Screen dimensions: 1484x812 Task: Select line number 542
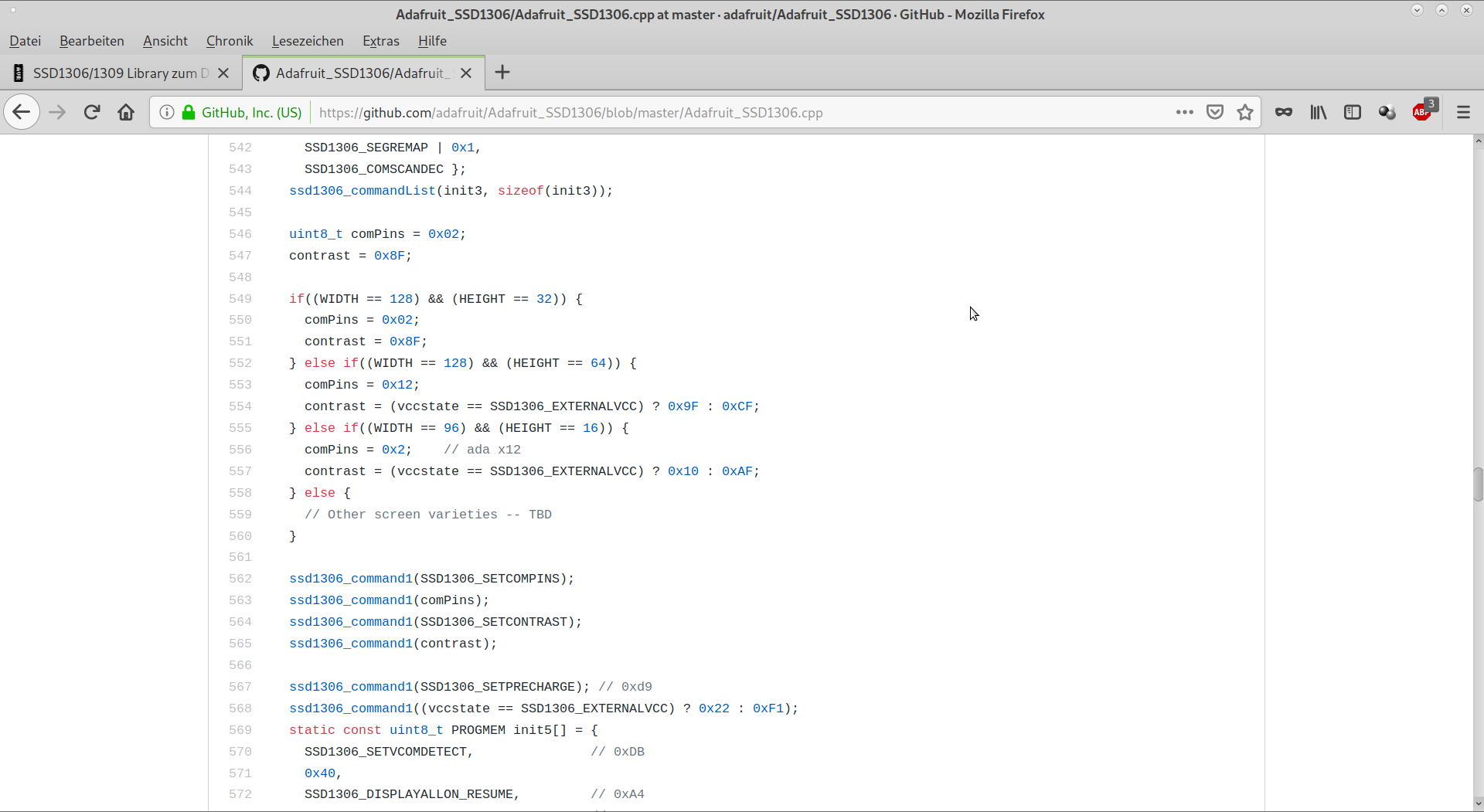coord(240,148)
